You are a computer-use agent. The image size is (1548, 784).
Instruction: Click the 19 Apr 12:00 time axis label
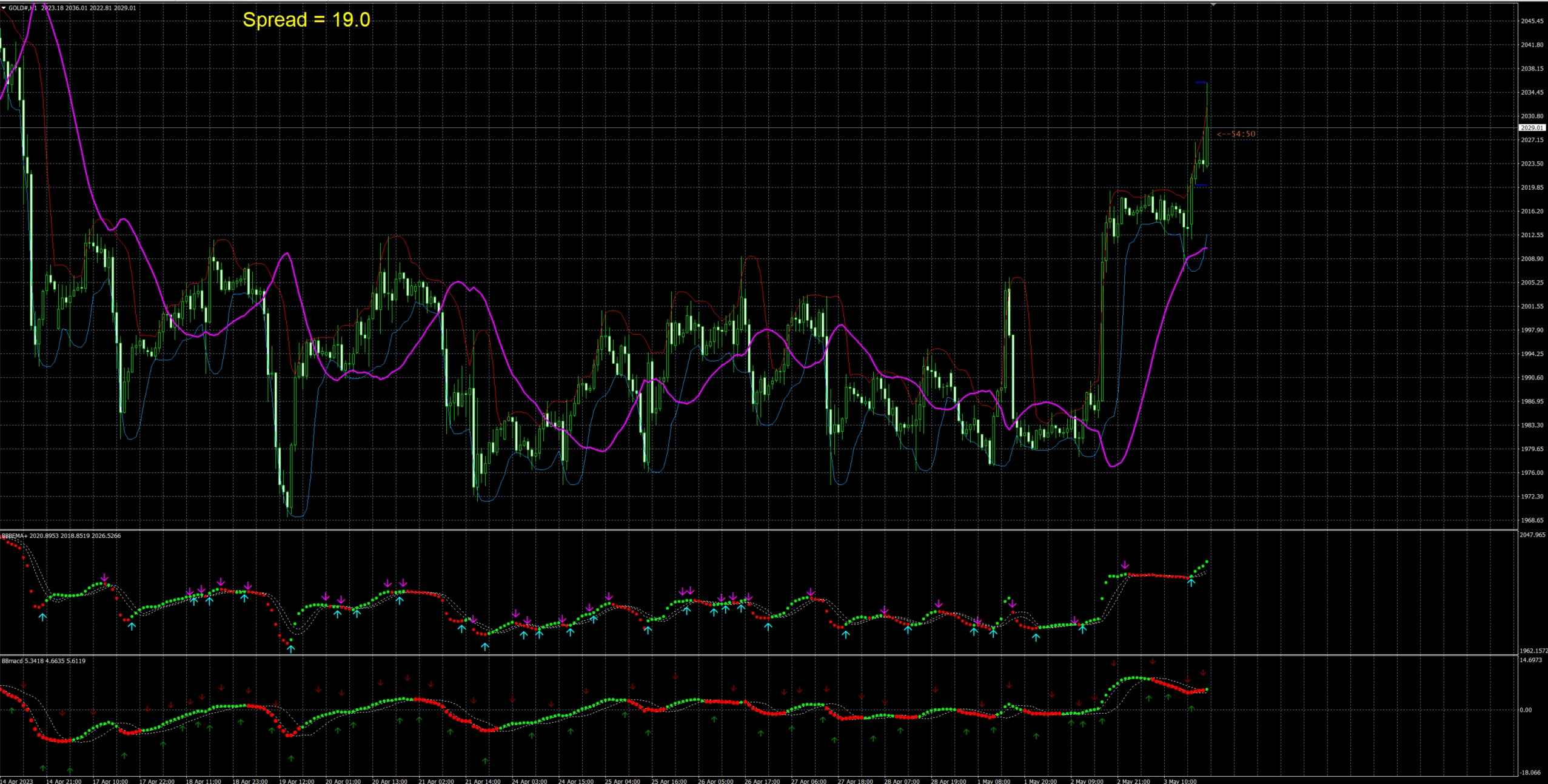(x=297, y=781)
